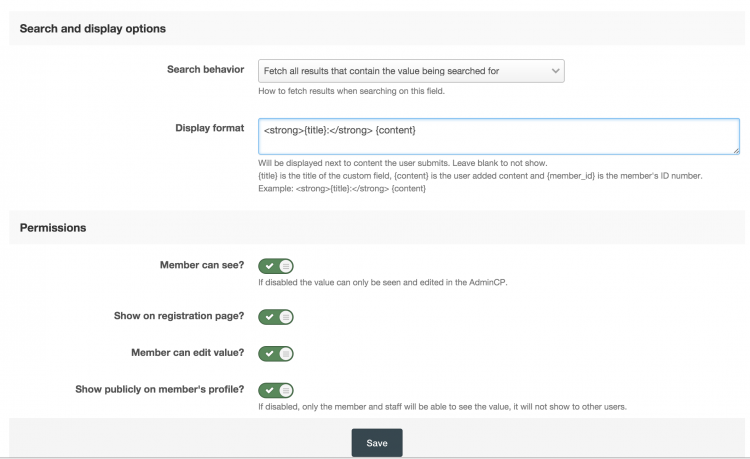Toggle 'Member can edit value?' switch

coord(276,353)
